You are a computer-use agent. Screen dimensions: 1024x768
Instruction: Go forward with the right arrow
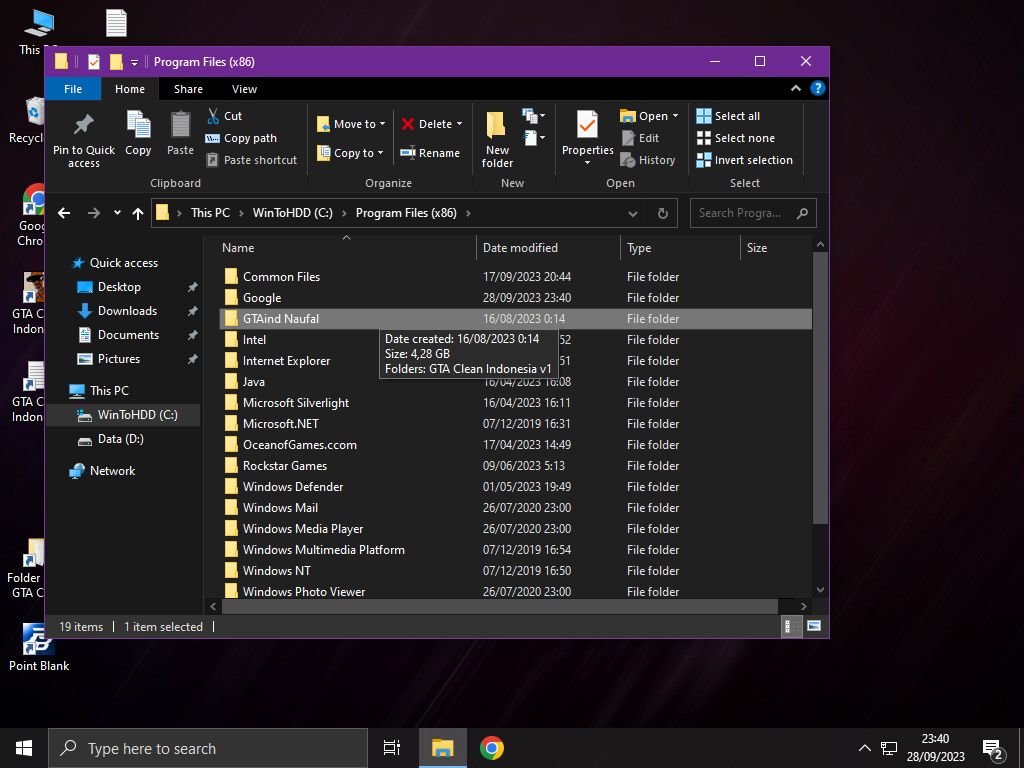(94, 213)
